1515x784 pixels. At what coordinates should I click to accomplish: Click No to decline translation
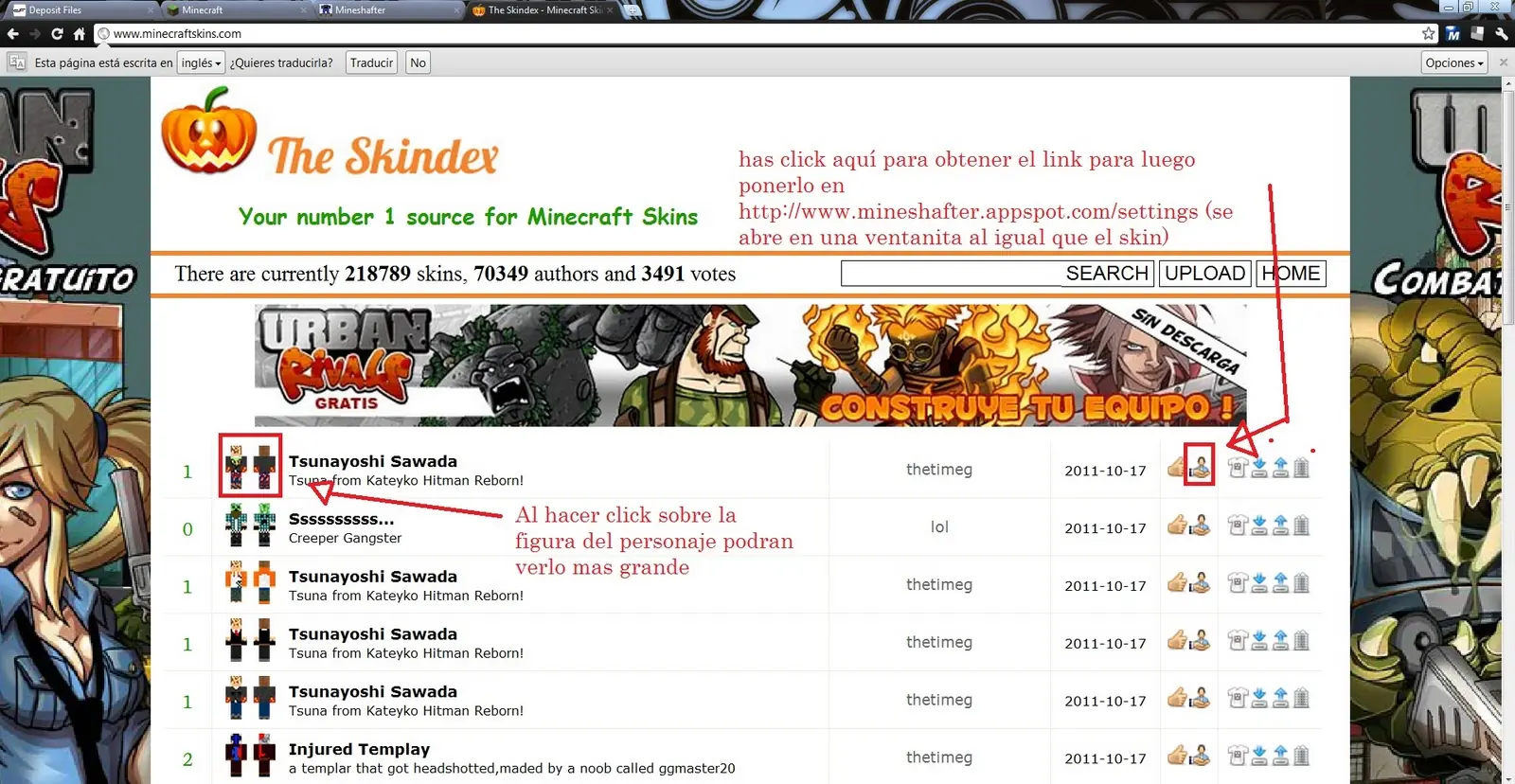[x=418, y=62]
